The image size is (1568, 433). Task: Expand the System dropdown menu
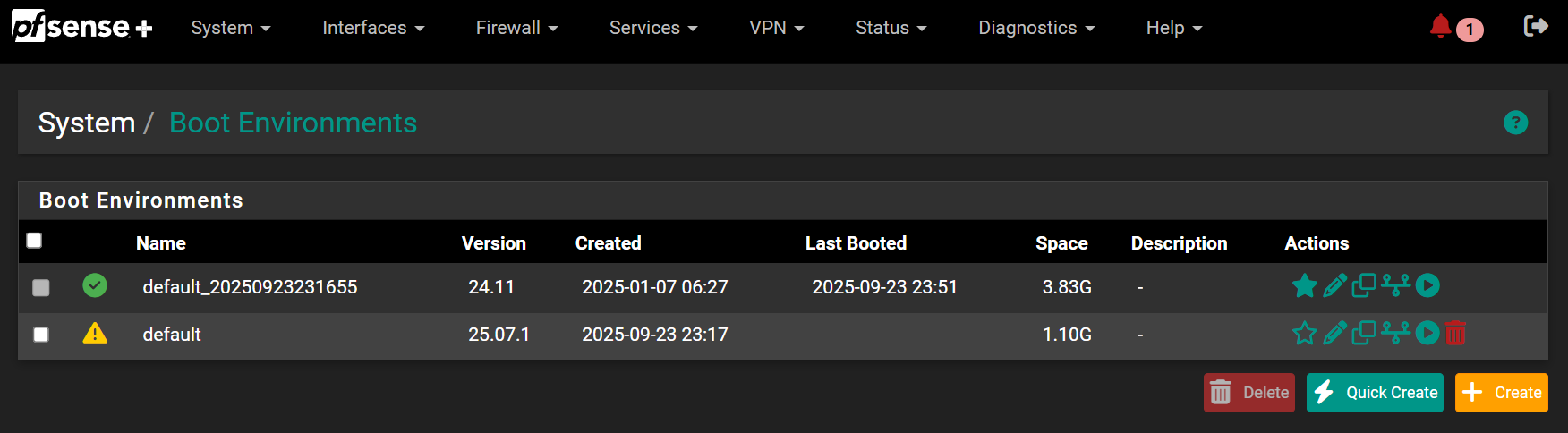point(231,28)
